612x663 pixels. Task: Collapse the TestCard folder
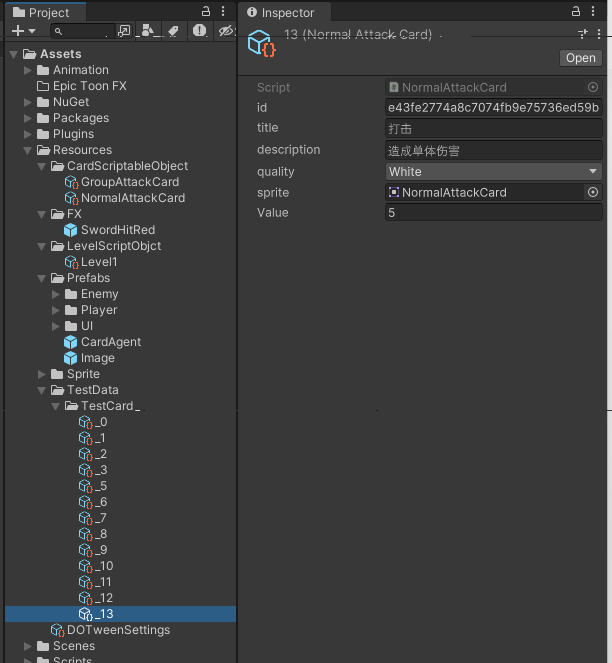(57, 406)
